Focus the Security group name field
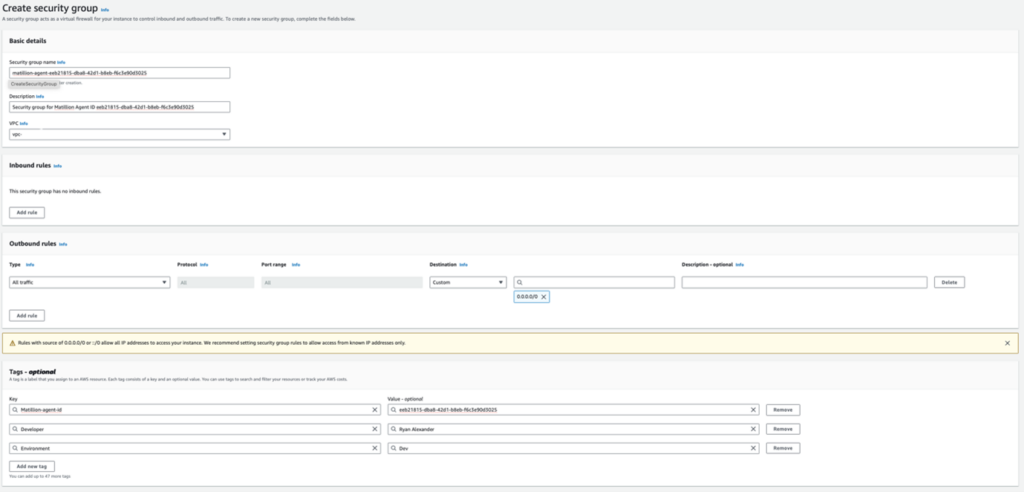 (120, 73)
